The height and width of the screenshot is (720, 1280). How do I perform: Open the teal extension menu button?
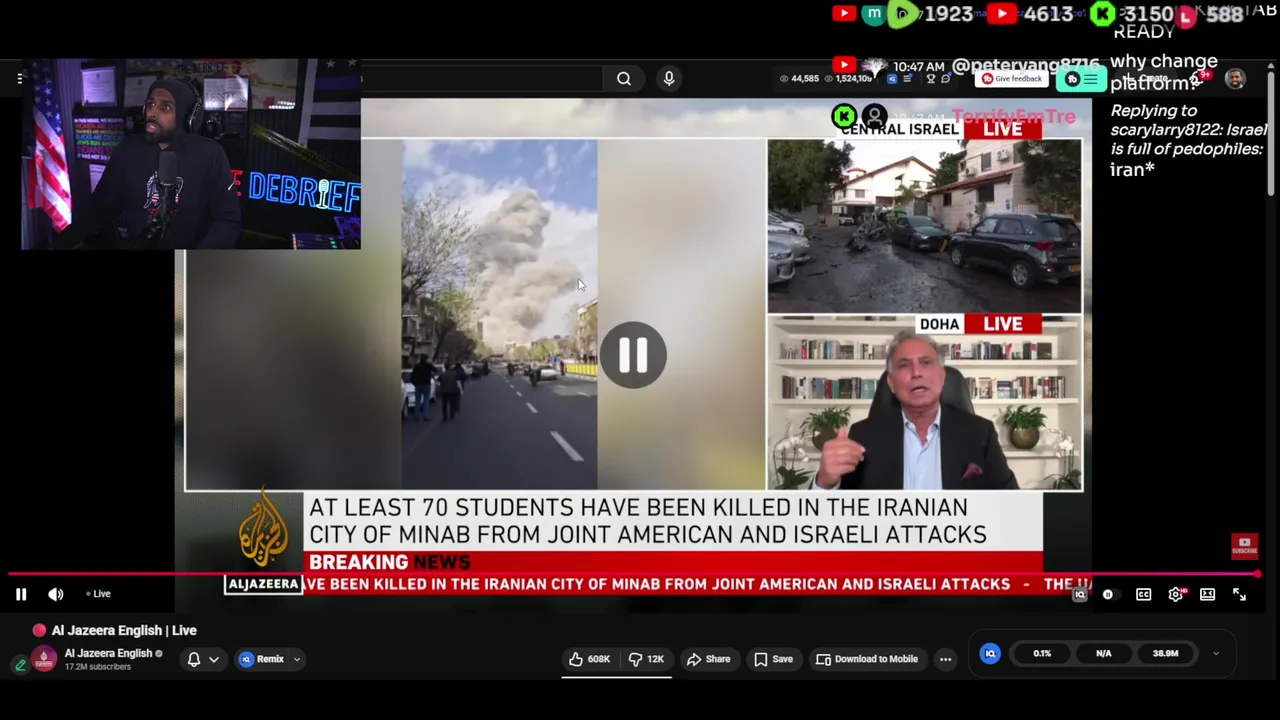[1082, 79]
